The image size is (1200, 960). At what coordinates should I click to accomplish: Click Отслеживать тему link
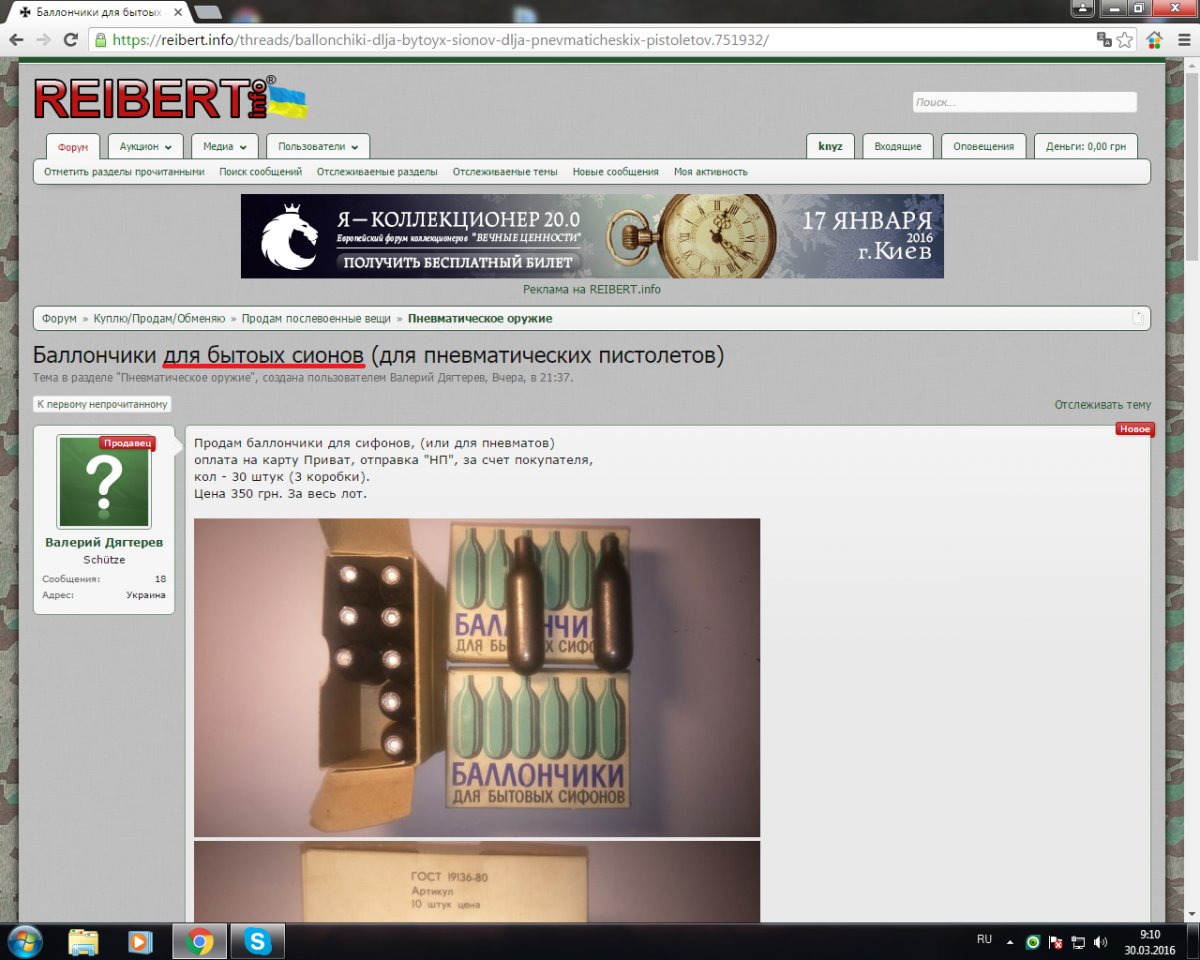(x=1103, y=405)
